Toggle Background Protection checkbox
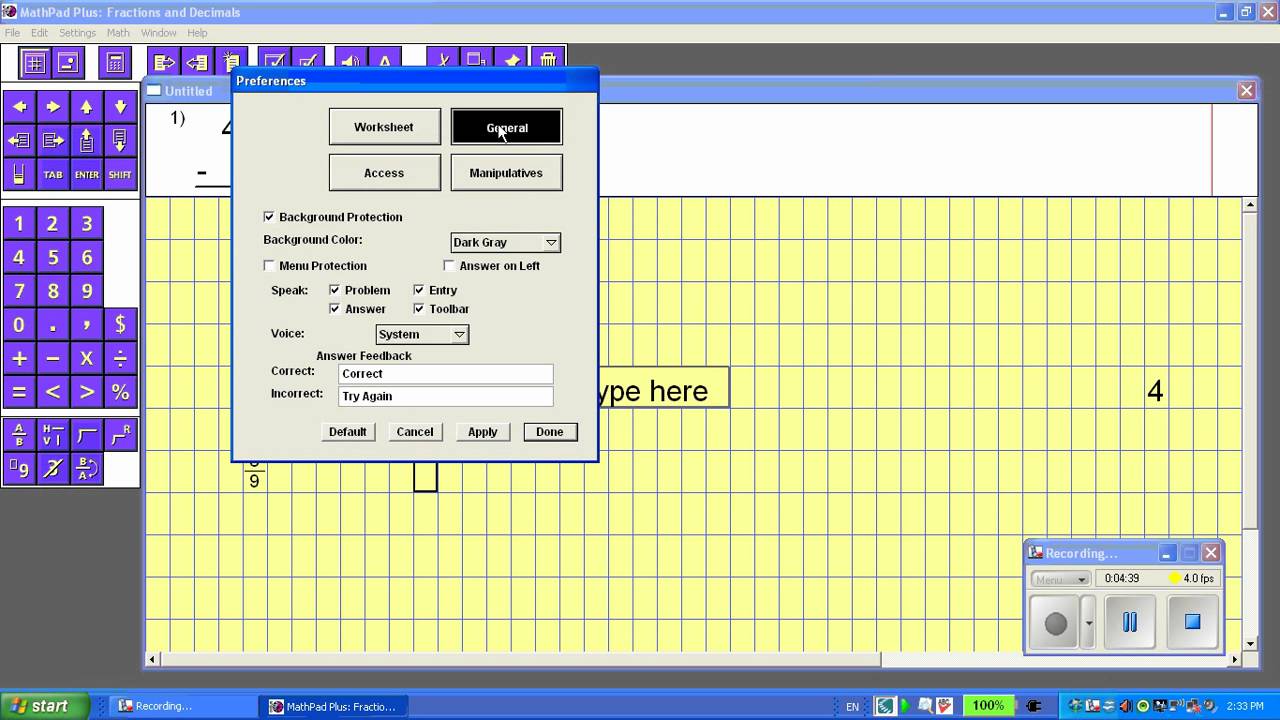 tap(269, 217)
